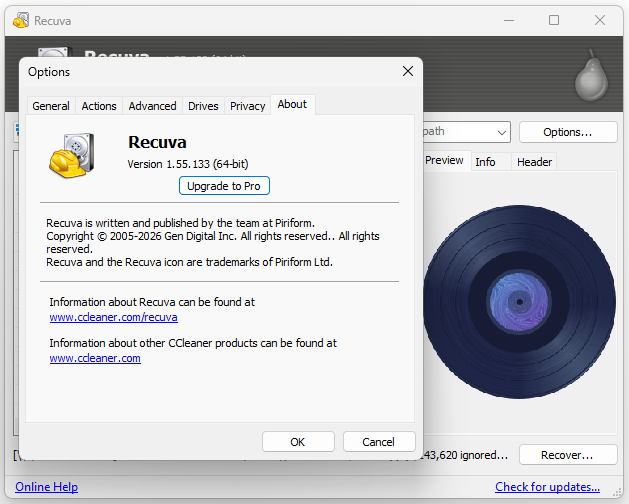
Task: Click the Recuva title bar app icon
Action: (20, 20)
